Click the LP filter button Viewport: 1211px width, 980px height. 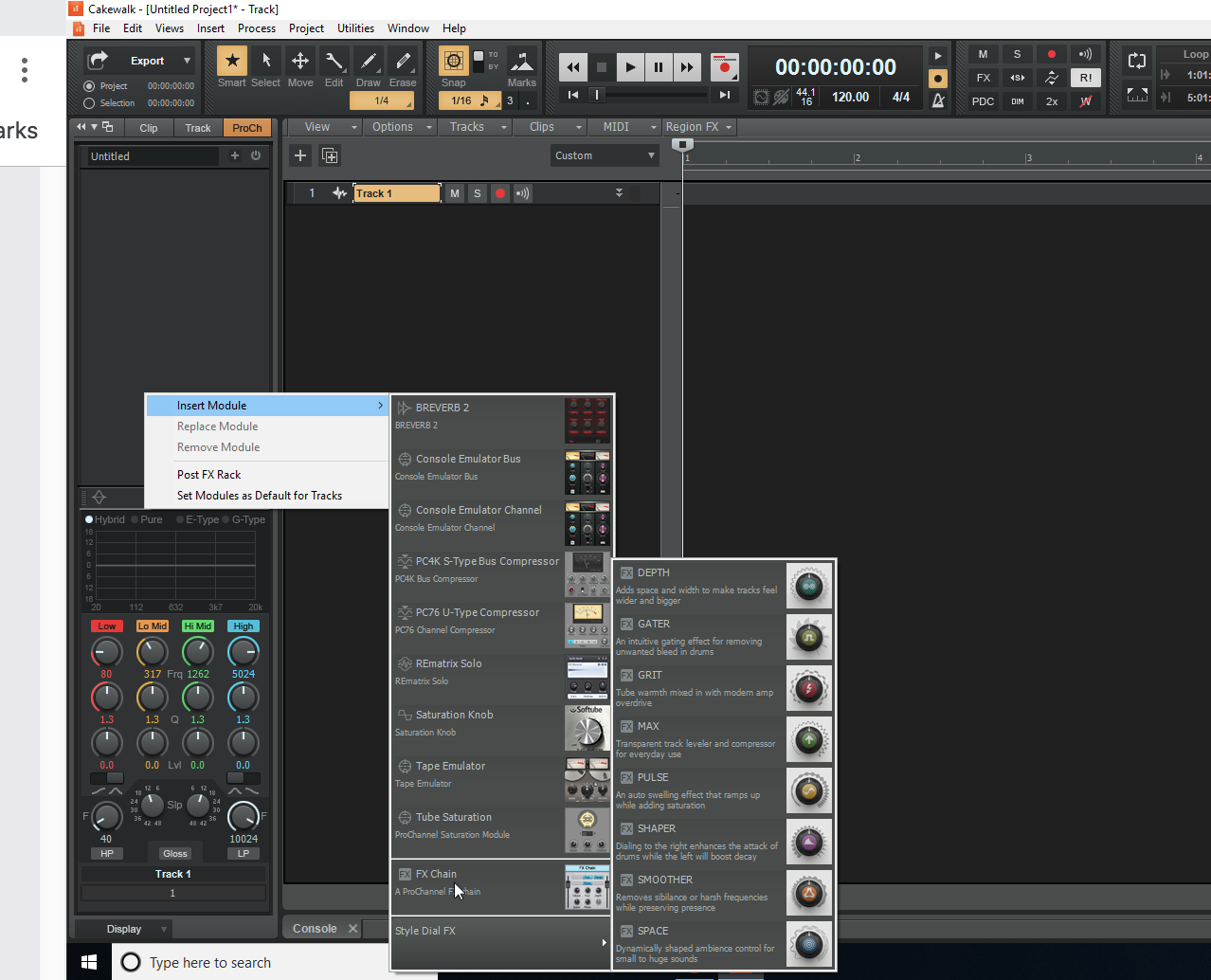click(x=244, y=853)
